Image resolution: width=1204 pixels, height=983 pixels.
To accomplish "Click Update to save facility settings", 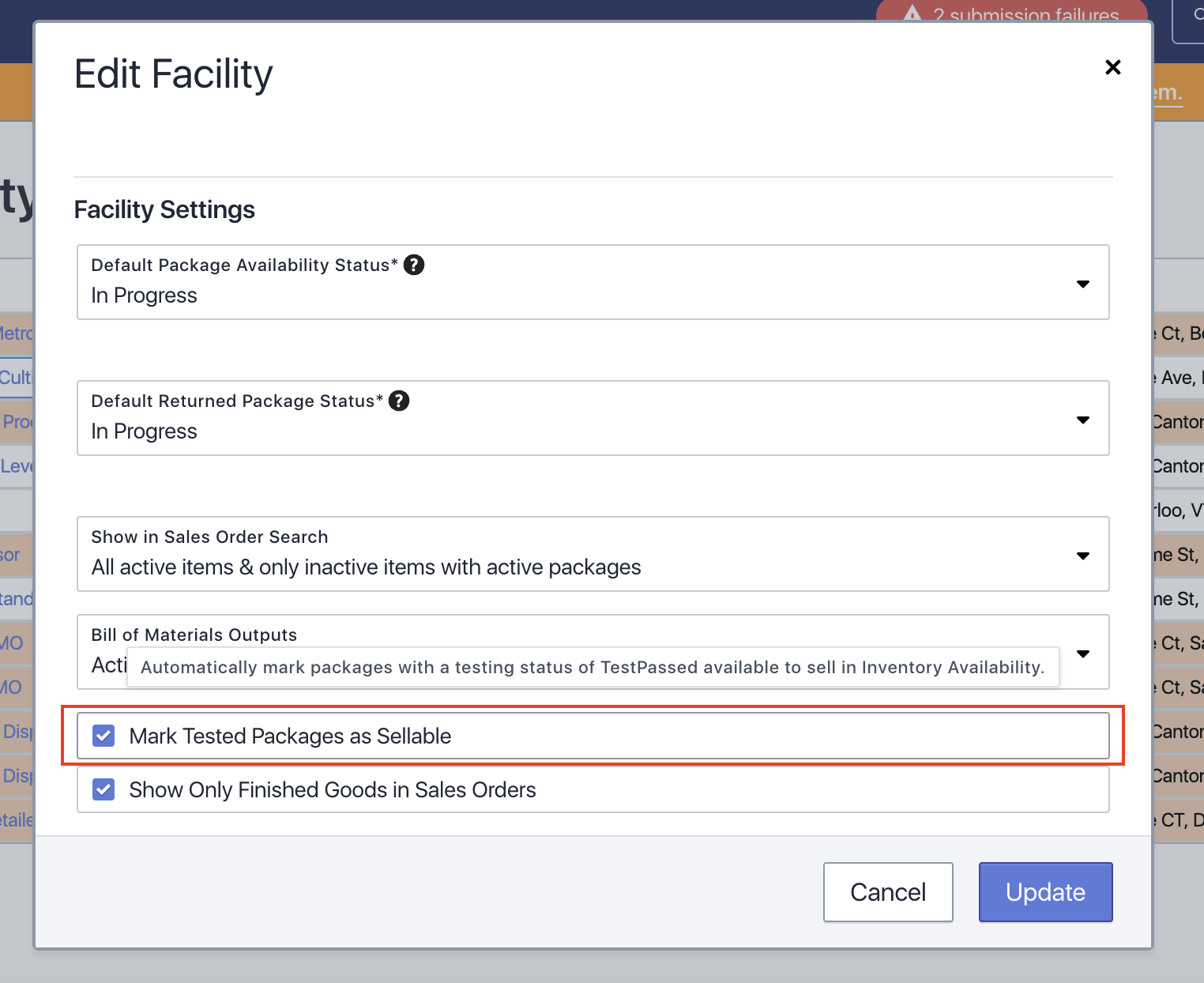I will pyautogui.click(x=1045, y=892).
